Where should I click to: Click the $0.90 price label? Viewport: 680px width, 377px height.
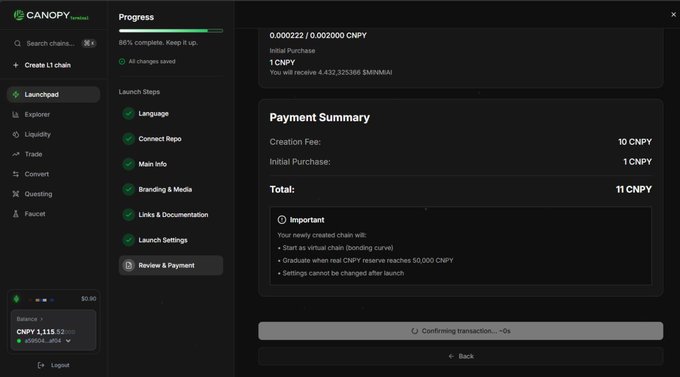pyautogui.click(x=88, y=299)
